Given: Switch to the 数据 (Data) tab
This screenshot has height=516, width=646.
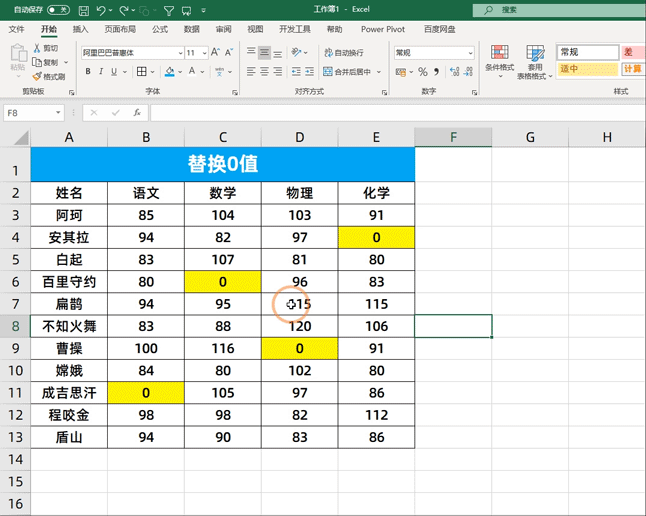Looking at the screenshot, I should coord(192,29).
